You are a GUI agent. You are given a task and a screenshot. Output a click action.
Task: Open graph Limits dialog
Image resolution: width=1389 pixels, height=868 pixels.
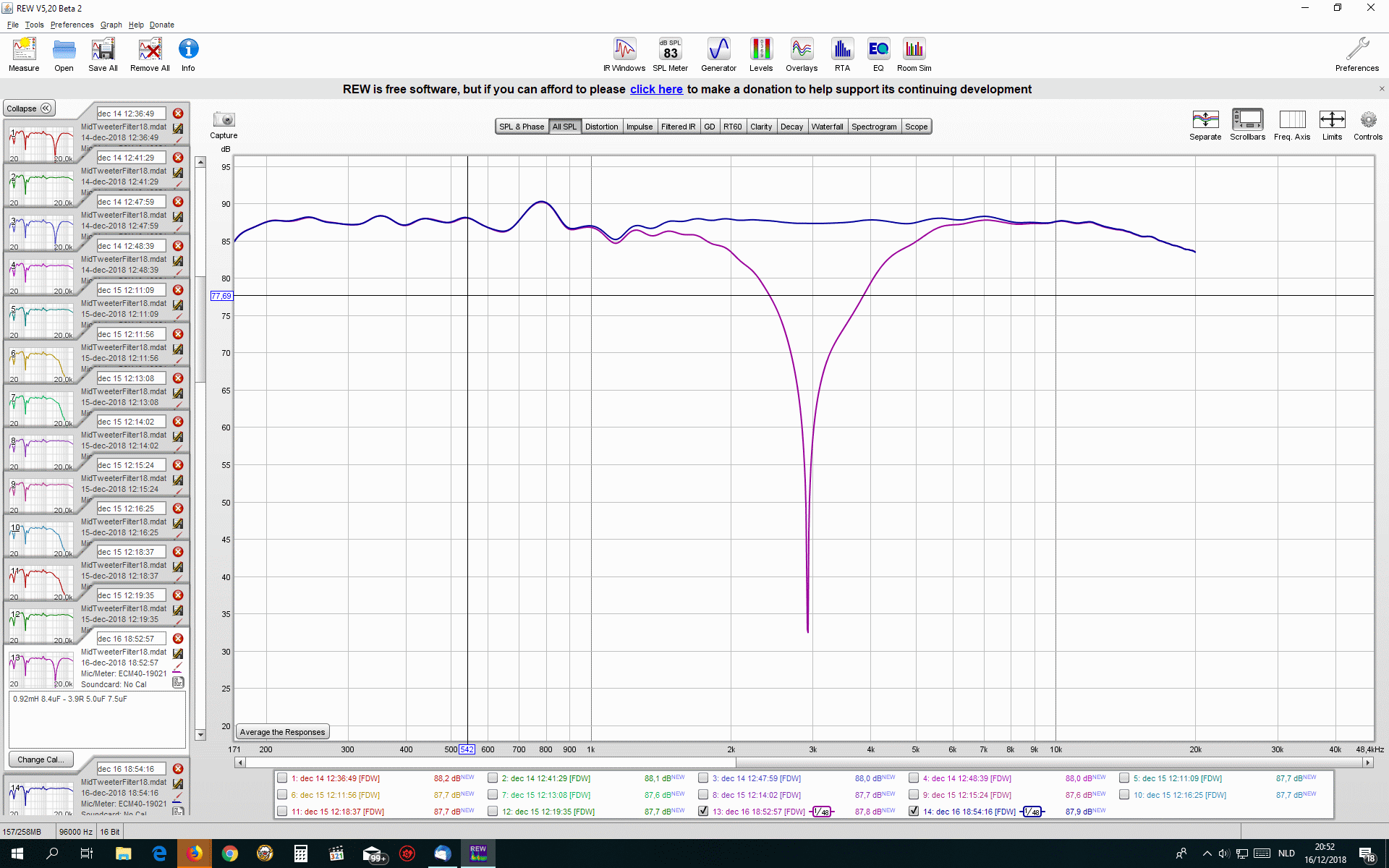point(1332,124)
